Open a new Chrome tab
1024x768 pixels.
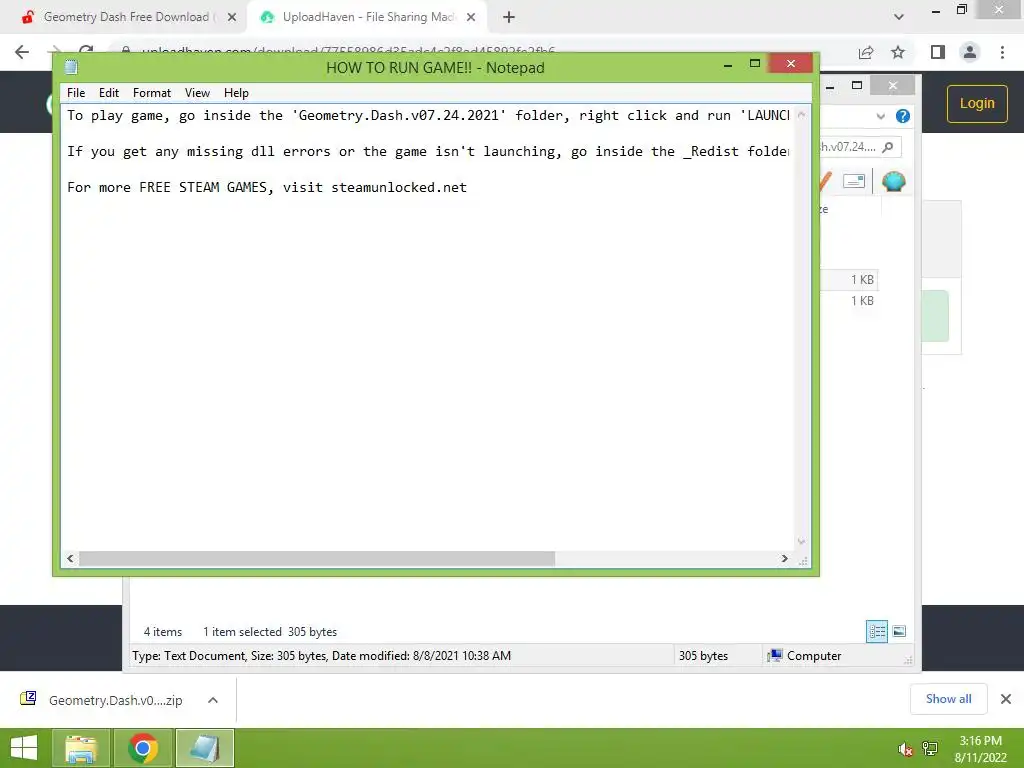point(509,17)
